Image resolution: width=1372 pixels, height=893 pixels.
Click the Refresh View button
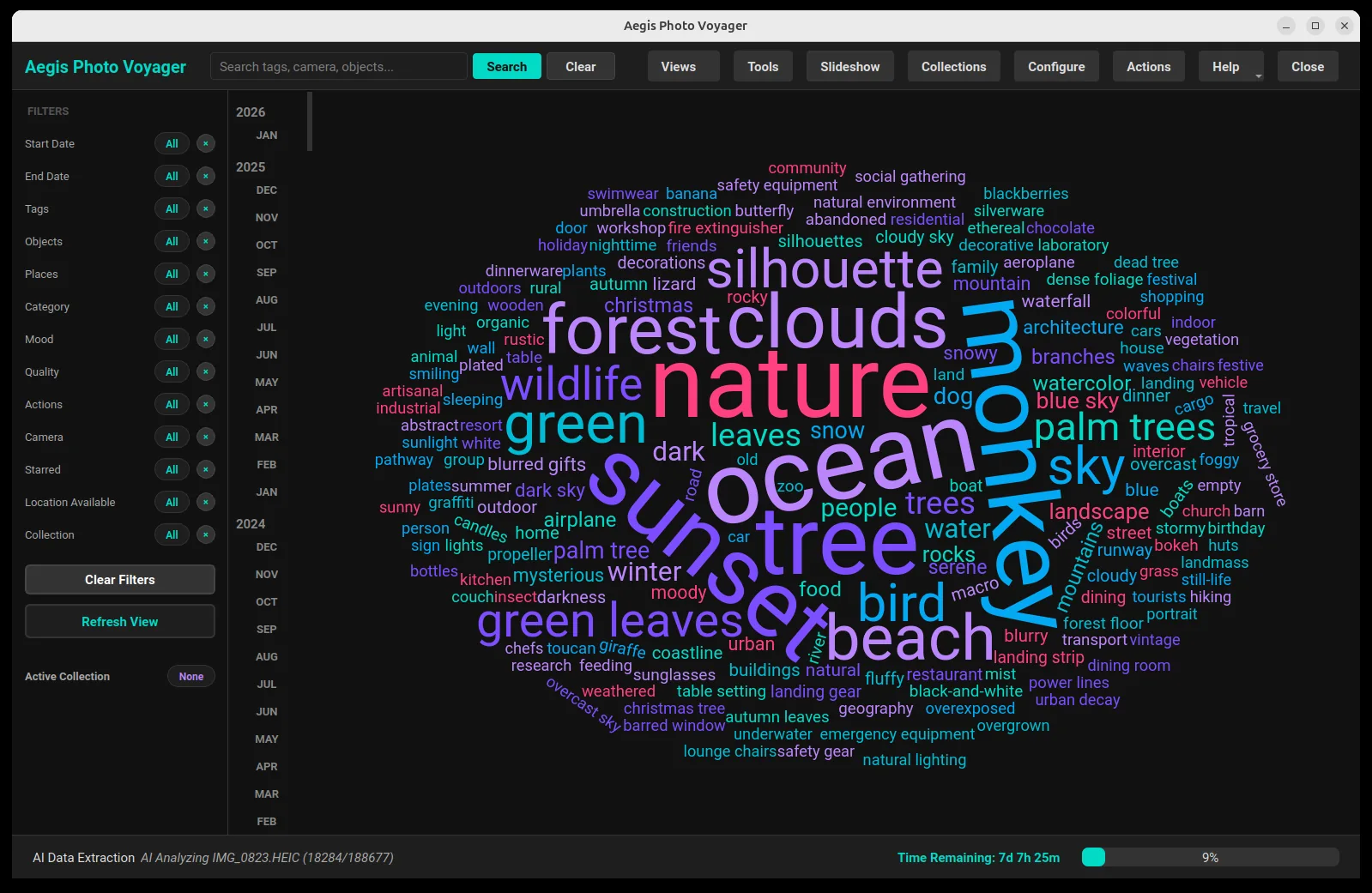(120, 621)
